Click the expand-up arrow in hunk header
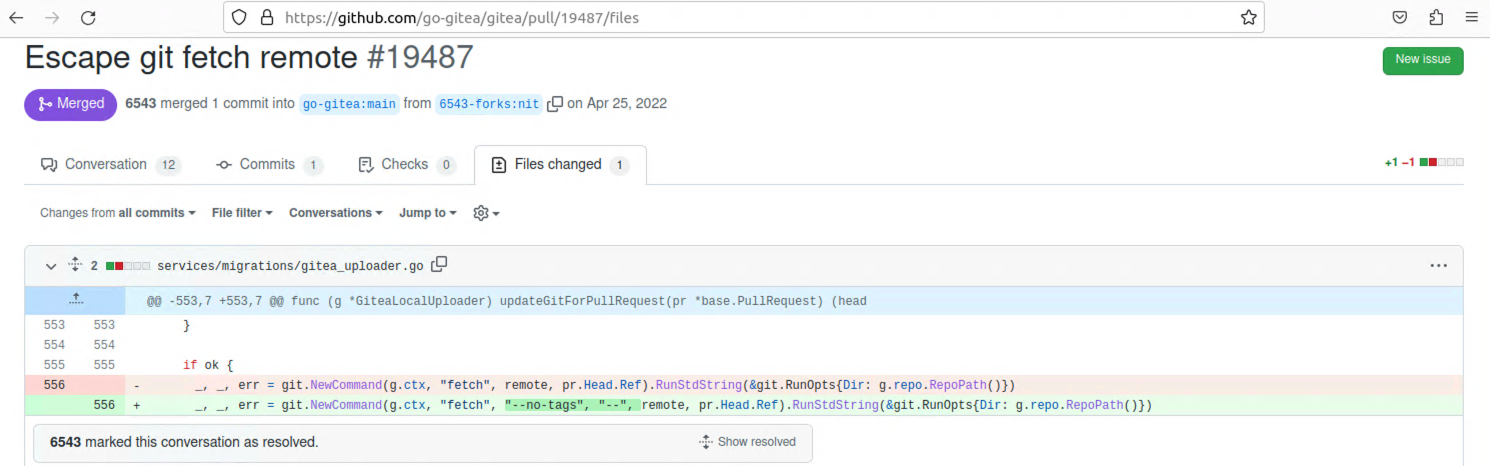The image size is (1490, 466). [75, 300]
